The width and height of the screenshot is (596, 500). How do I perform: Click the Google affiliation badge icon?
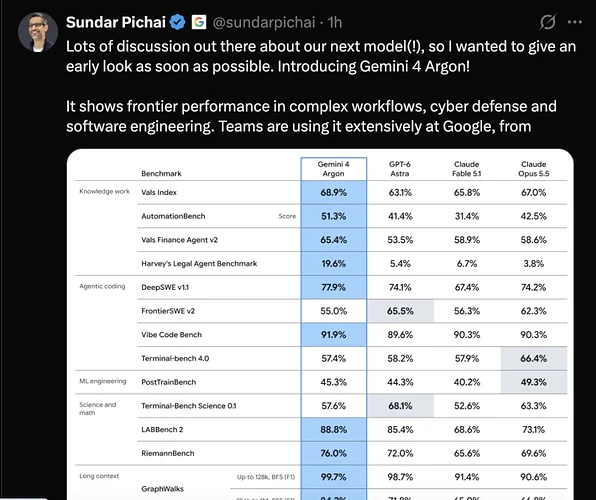199,22
